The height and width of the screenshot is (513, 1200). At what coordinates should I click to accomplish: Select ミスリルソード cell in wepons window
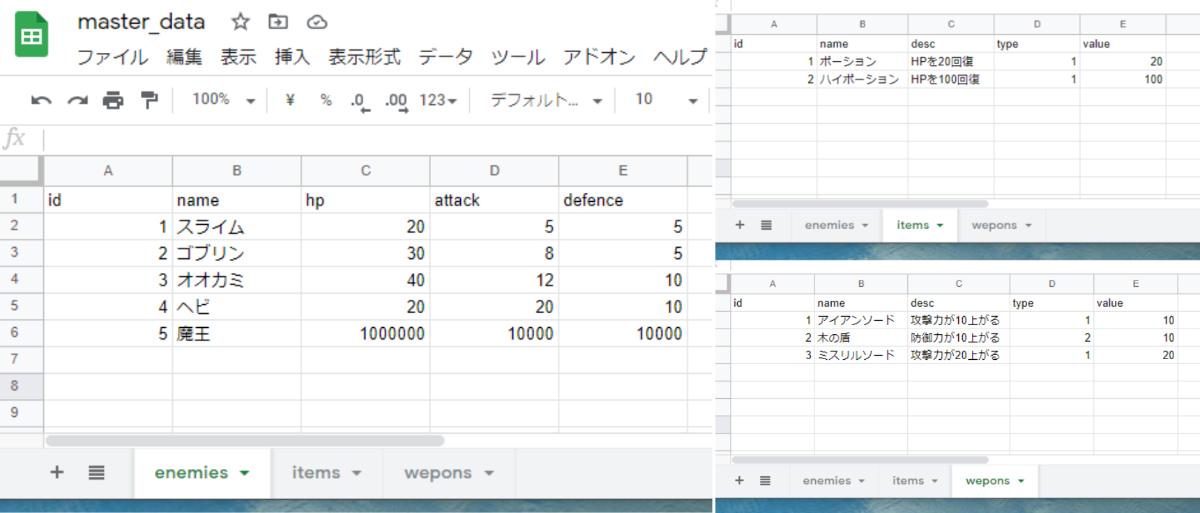point(861,355)
